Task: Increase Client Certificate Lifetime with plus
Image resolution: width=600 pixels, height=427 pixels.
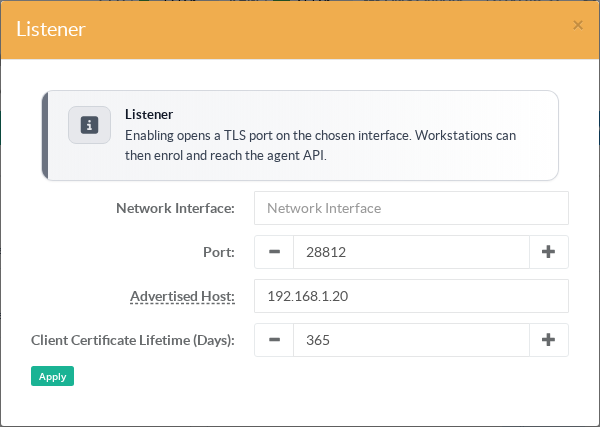Action: (x=548, y=340)
